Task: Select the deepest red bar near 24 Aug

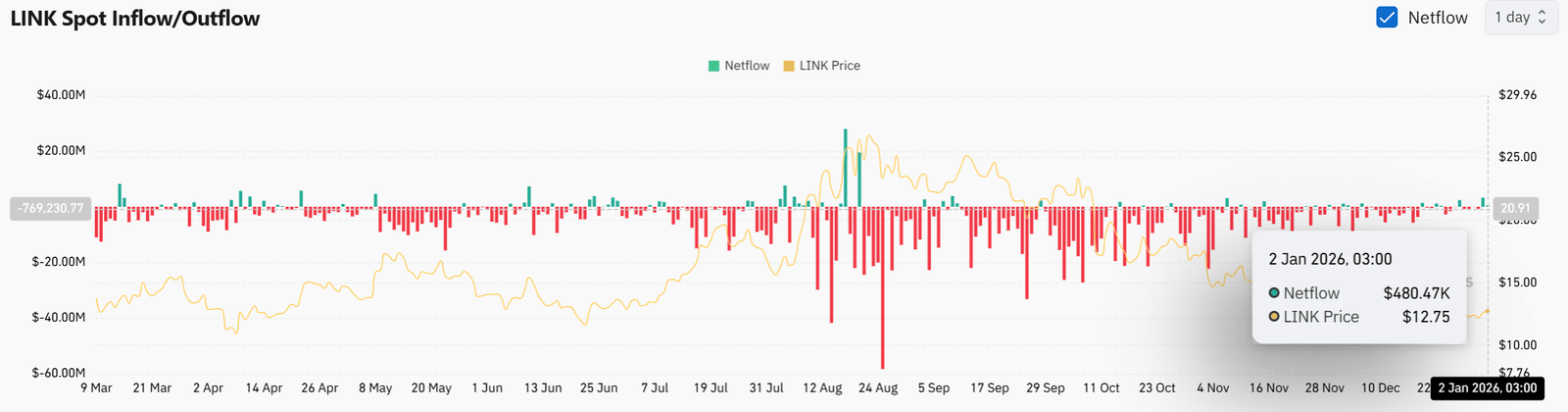Action: point(883,287)
